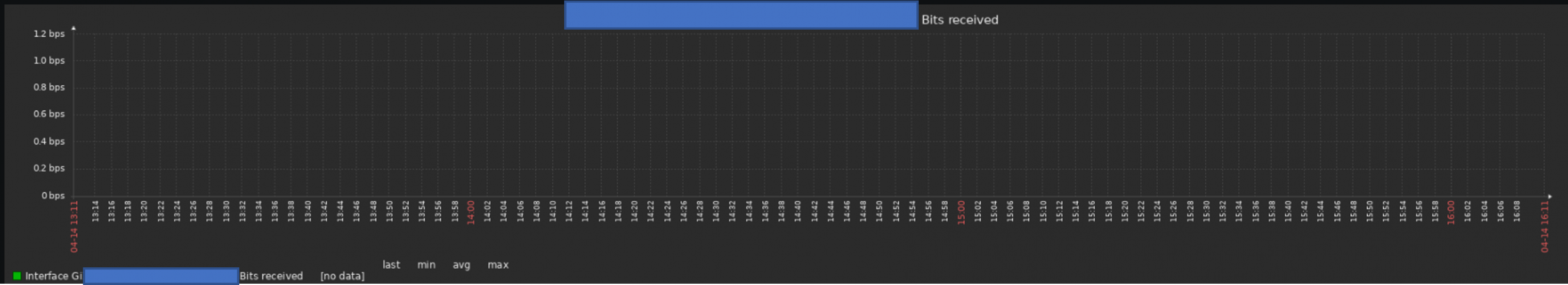Click the 'max' legend column header
1568x285 pixels.
click(x=498, y=265)
